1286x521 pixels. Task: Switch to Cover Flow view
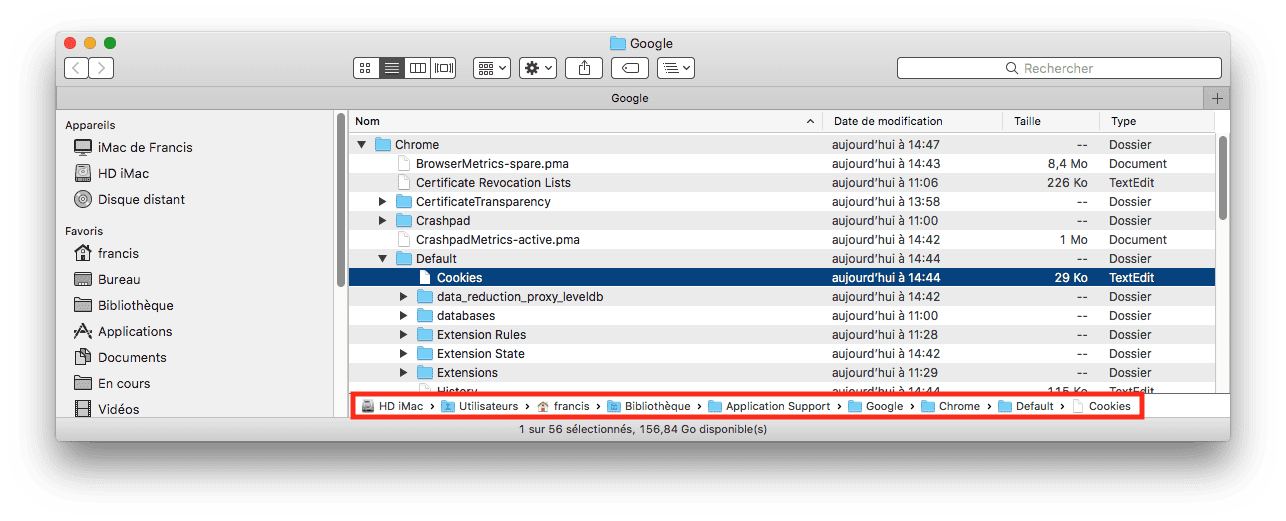click(444, 68)
